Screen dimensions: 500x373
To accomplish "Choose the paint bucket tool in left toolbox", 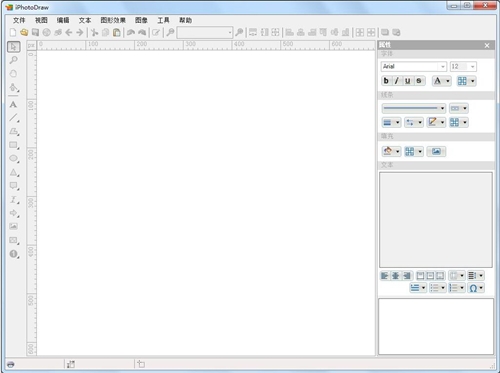I will pos(14,88).
